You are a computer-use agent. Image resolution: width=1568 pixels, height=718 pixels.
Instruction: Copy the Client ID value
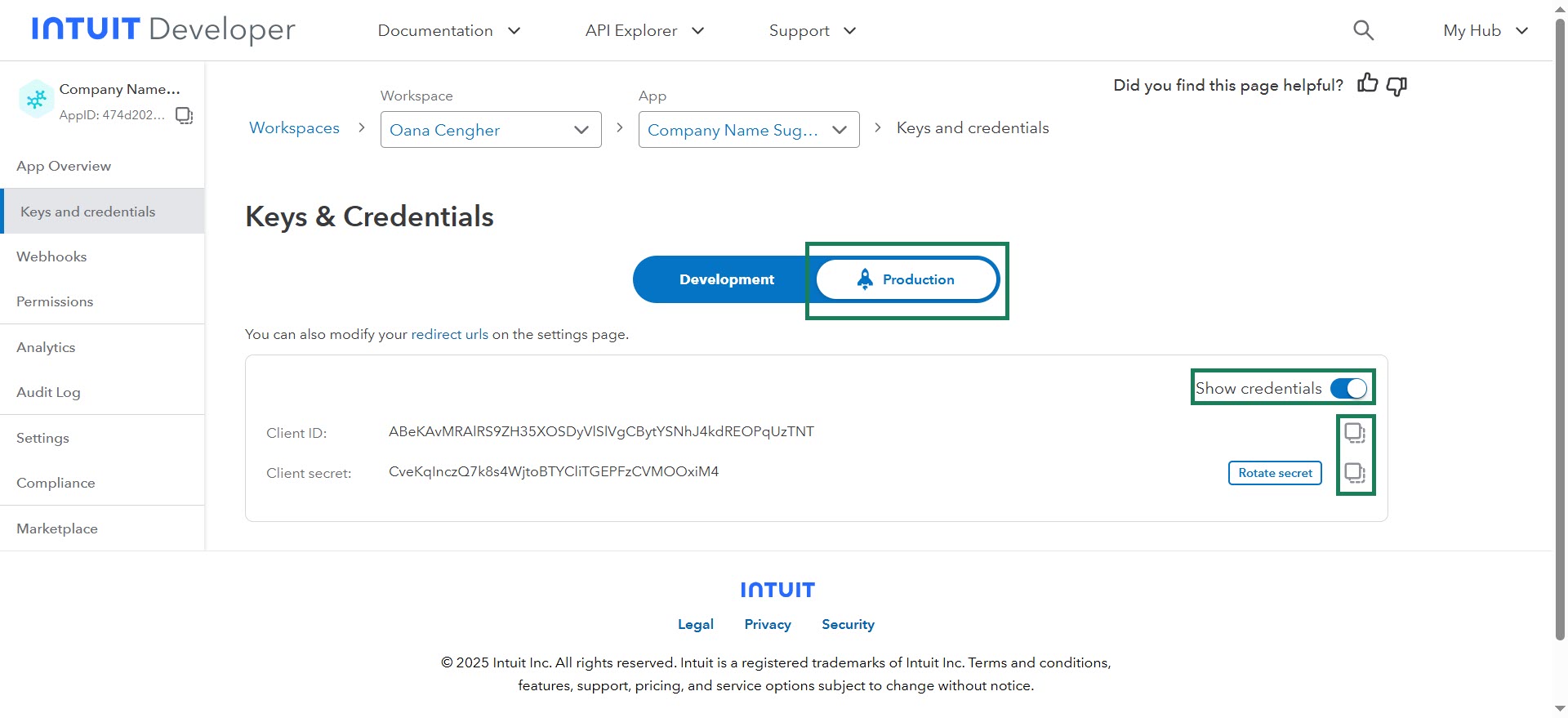tap(1355, 432)
